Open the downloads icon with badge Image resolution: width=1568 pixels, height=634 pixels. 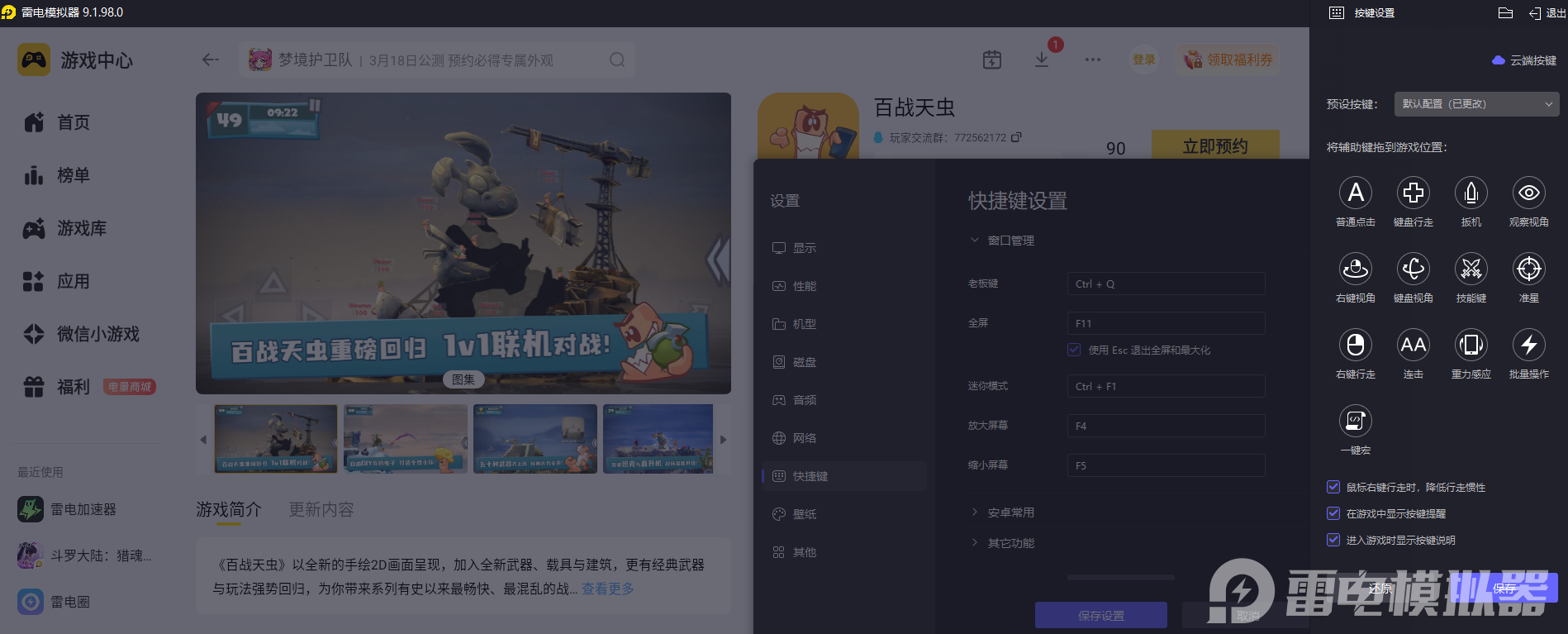(x=1042, y=60)
